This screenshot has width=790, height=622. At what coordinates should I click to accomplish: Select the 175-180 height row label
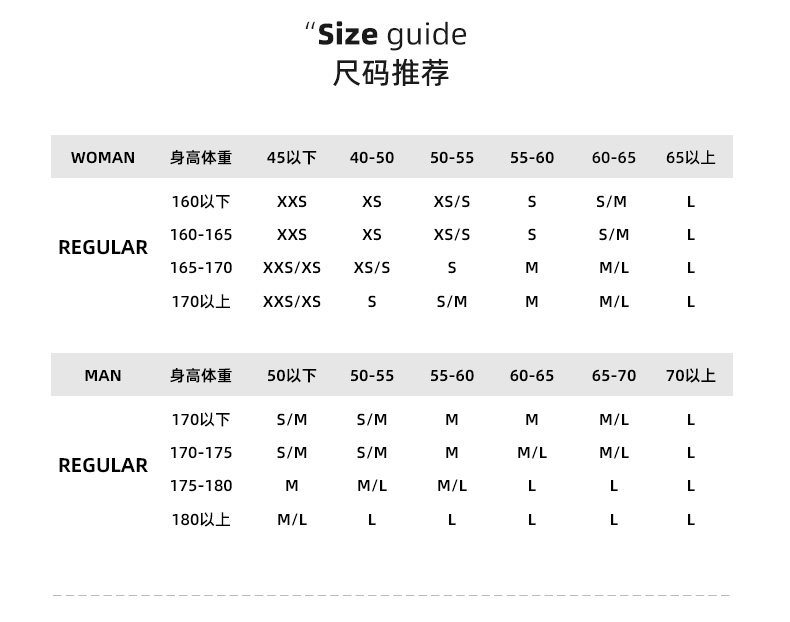(201, 485)
